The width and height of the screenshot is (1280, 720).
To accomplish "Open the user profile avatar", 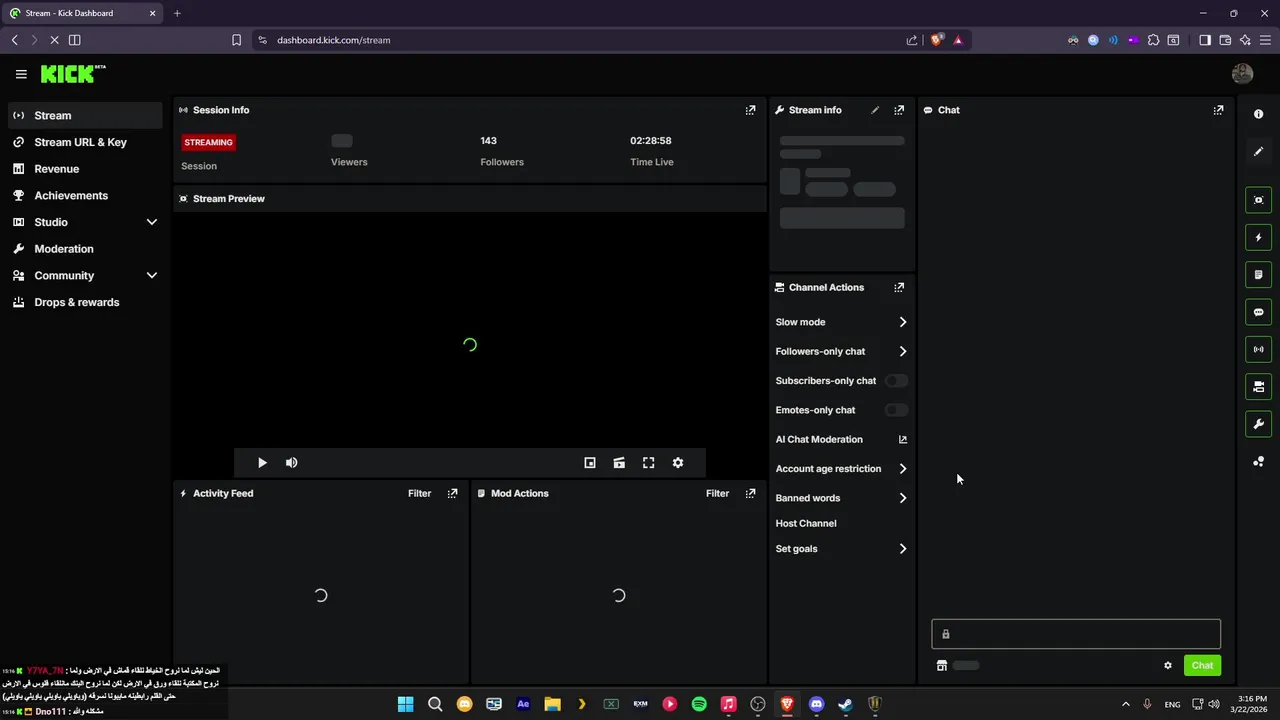I will pos(1243,74).
